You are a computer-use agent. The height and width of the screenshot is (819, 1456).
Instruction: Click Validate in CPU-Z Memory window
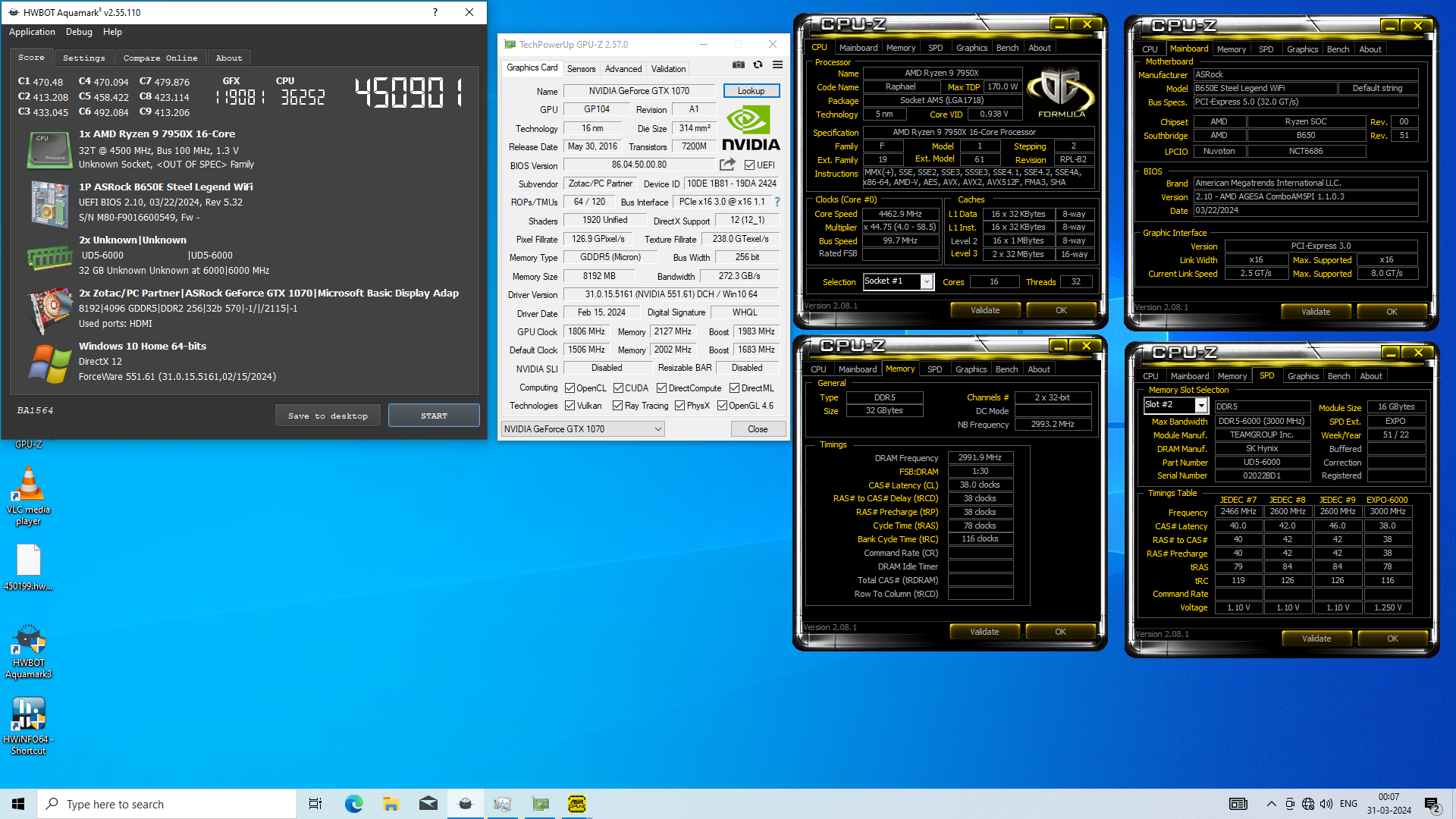(984, 632)
